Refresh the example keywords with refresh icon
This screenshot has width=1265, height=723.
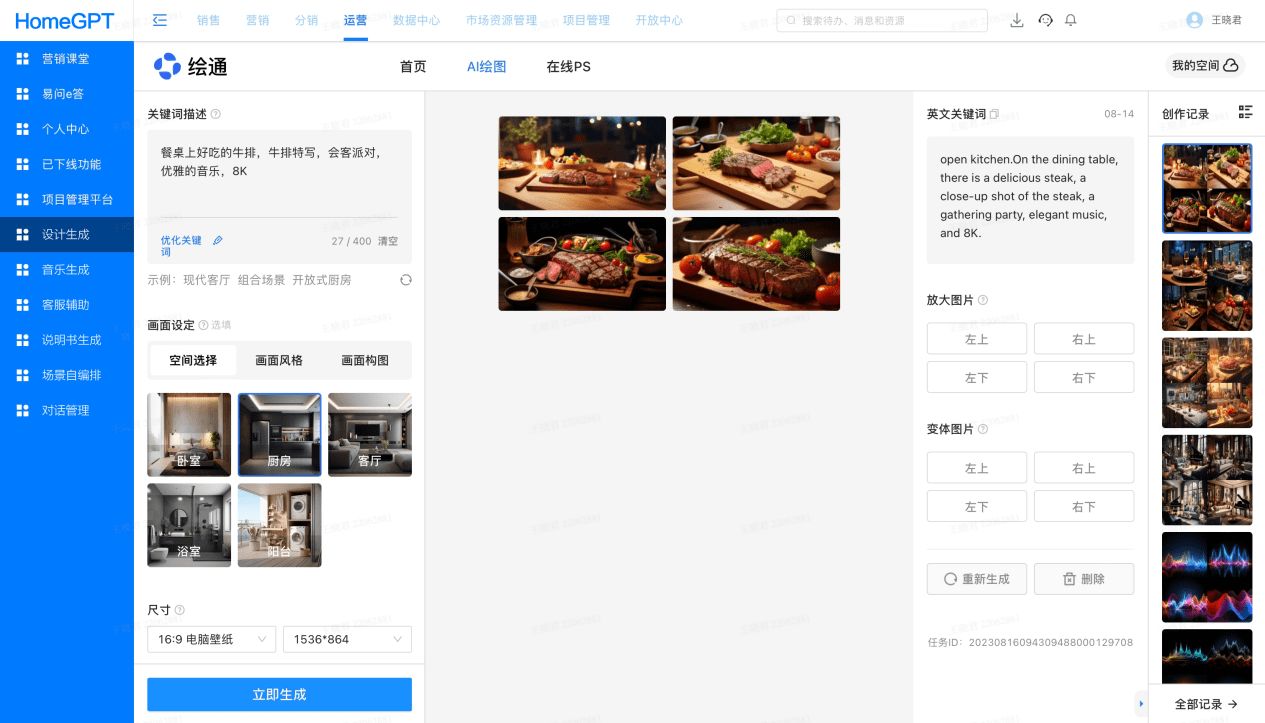click(x=406, y=280)
